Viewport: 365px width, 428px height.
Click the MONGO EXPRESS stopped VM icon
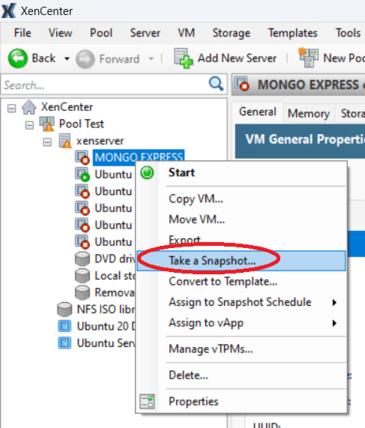coord(82,157)
